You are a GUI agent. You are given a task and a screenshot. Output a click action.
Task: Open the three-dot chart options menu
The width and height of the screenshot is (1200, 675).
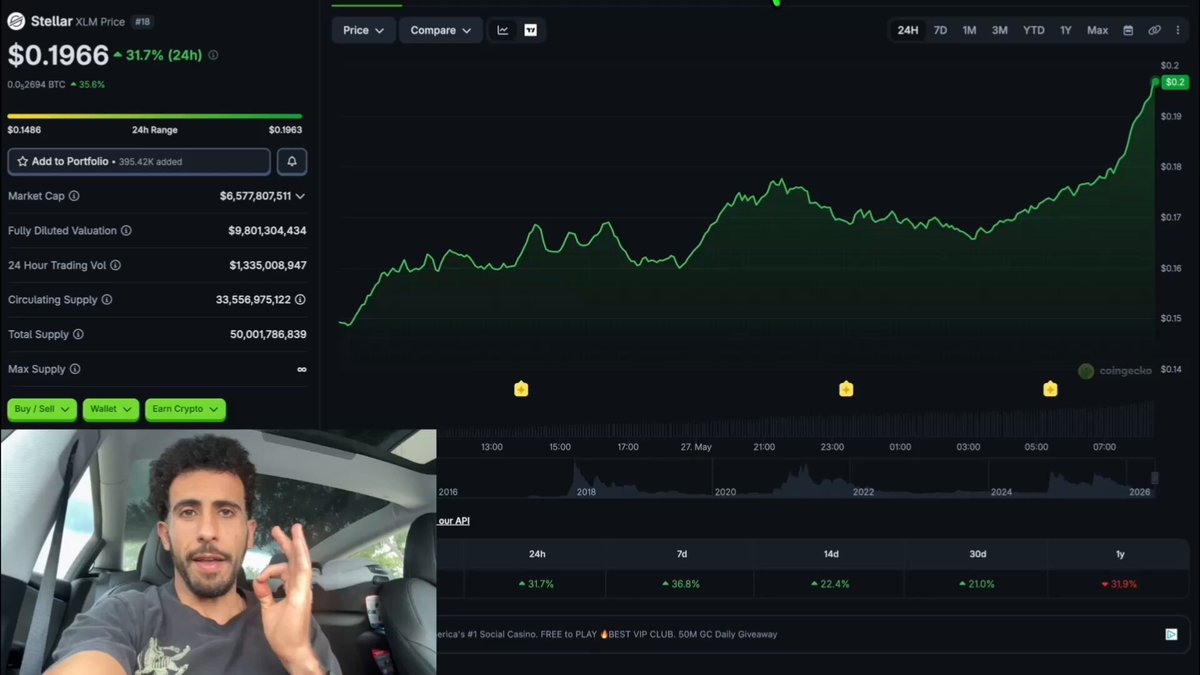[1177, 30]
